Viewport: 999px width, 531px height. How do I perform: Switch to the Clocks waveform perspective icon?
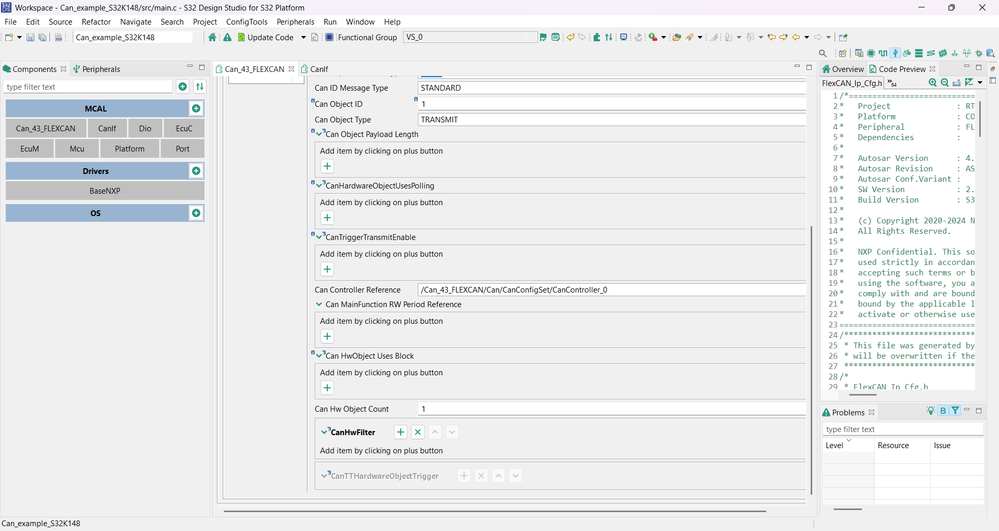(x=882, y=54)
